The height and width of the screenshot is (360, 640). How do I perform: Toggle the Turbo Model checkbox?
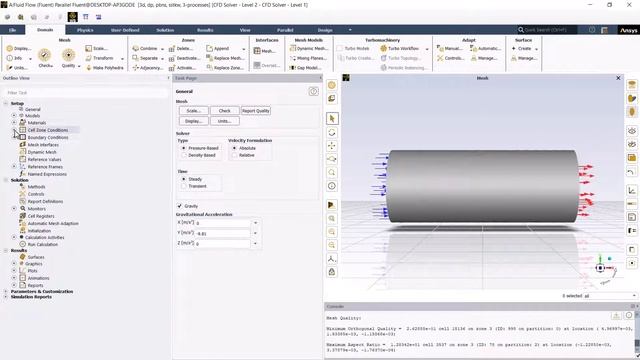[340, 49]
